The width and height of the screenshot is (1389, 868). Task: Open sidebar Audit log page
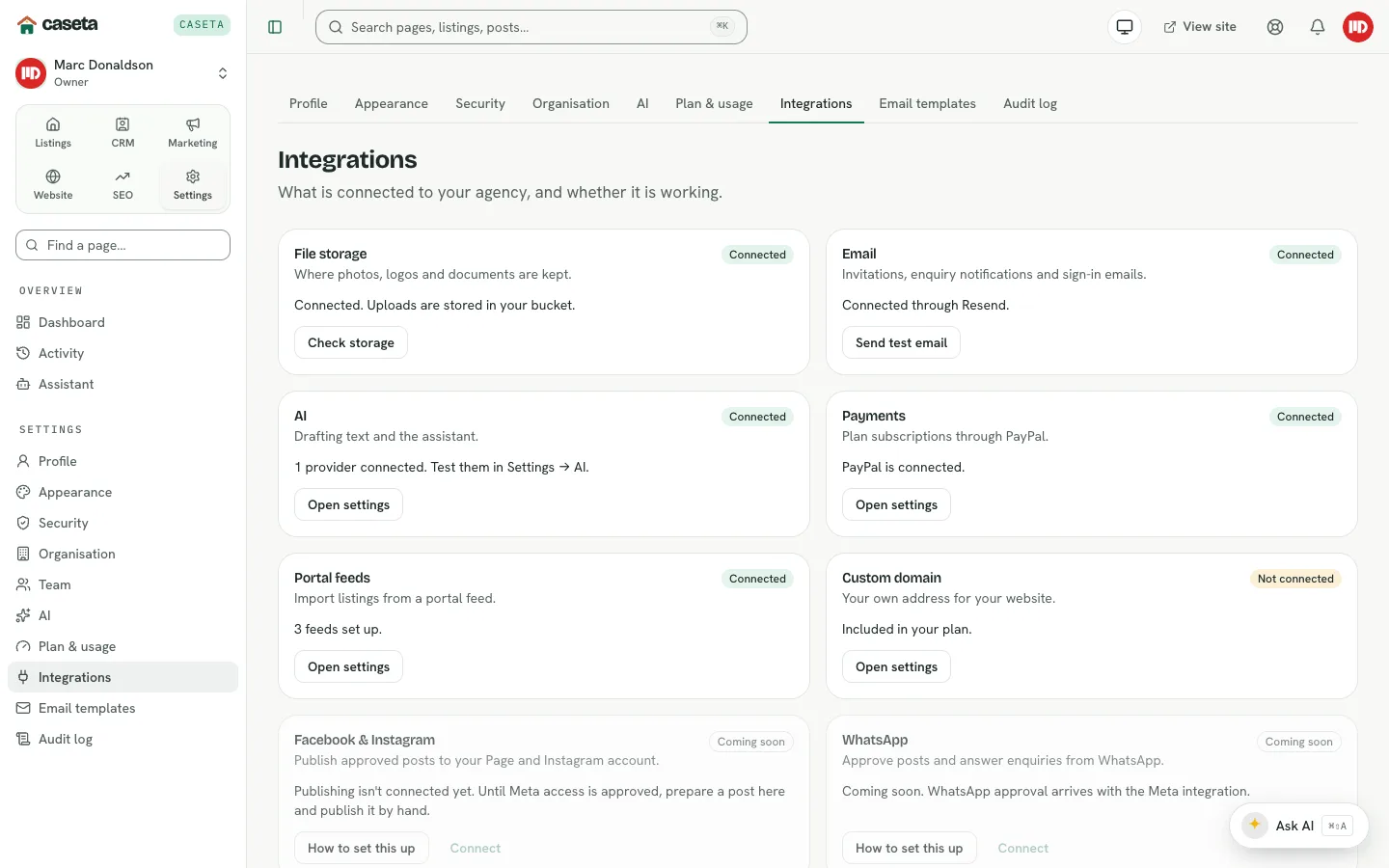(123, 739)
